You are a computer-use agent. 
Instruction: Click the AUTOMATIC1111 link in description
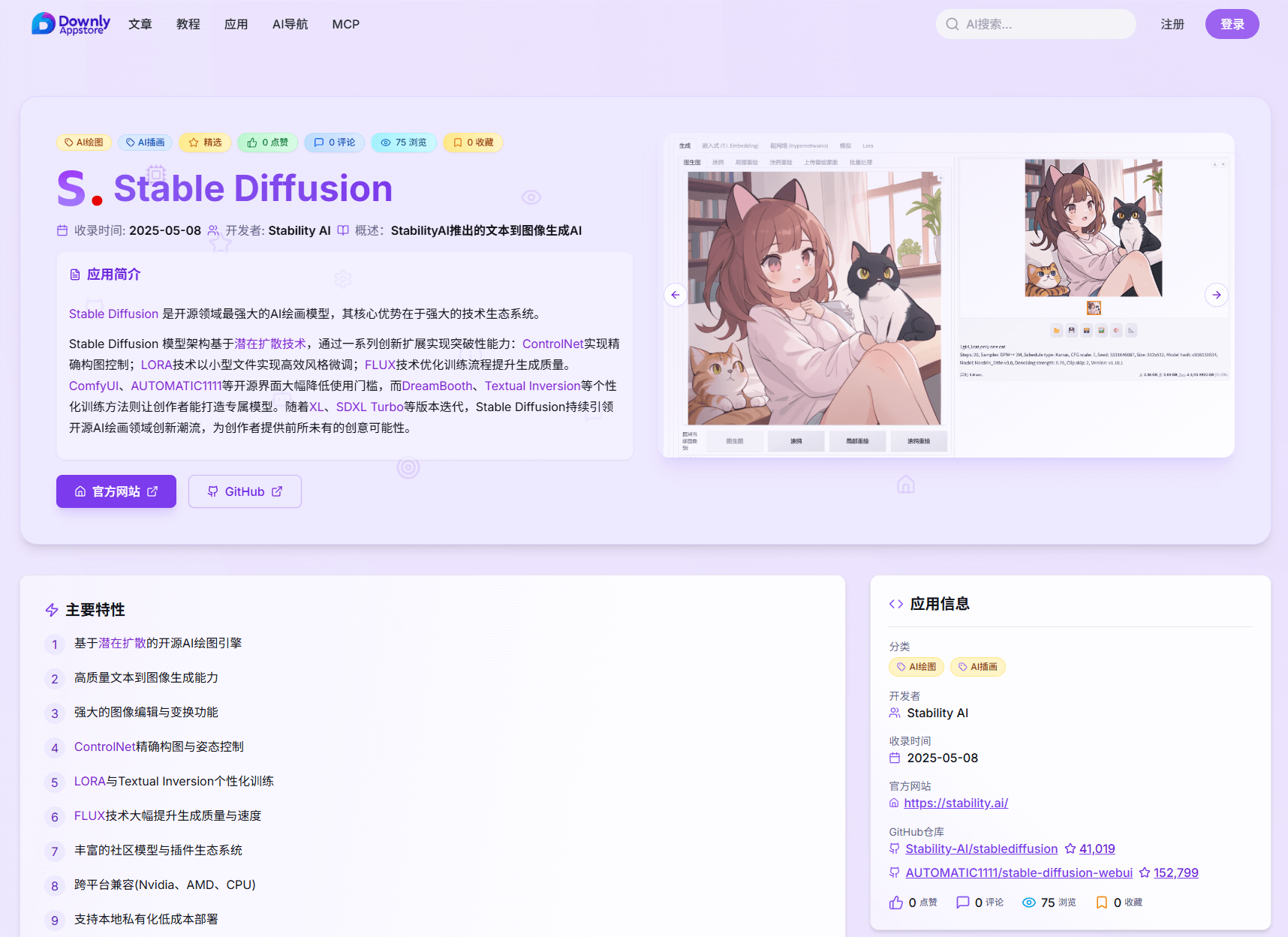[176, 386]
